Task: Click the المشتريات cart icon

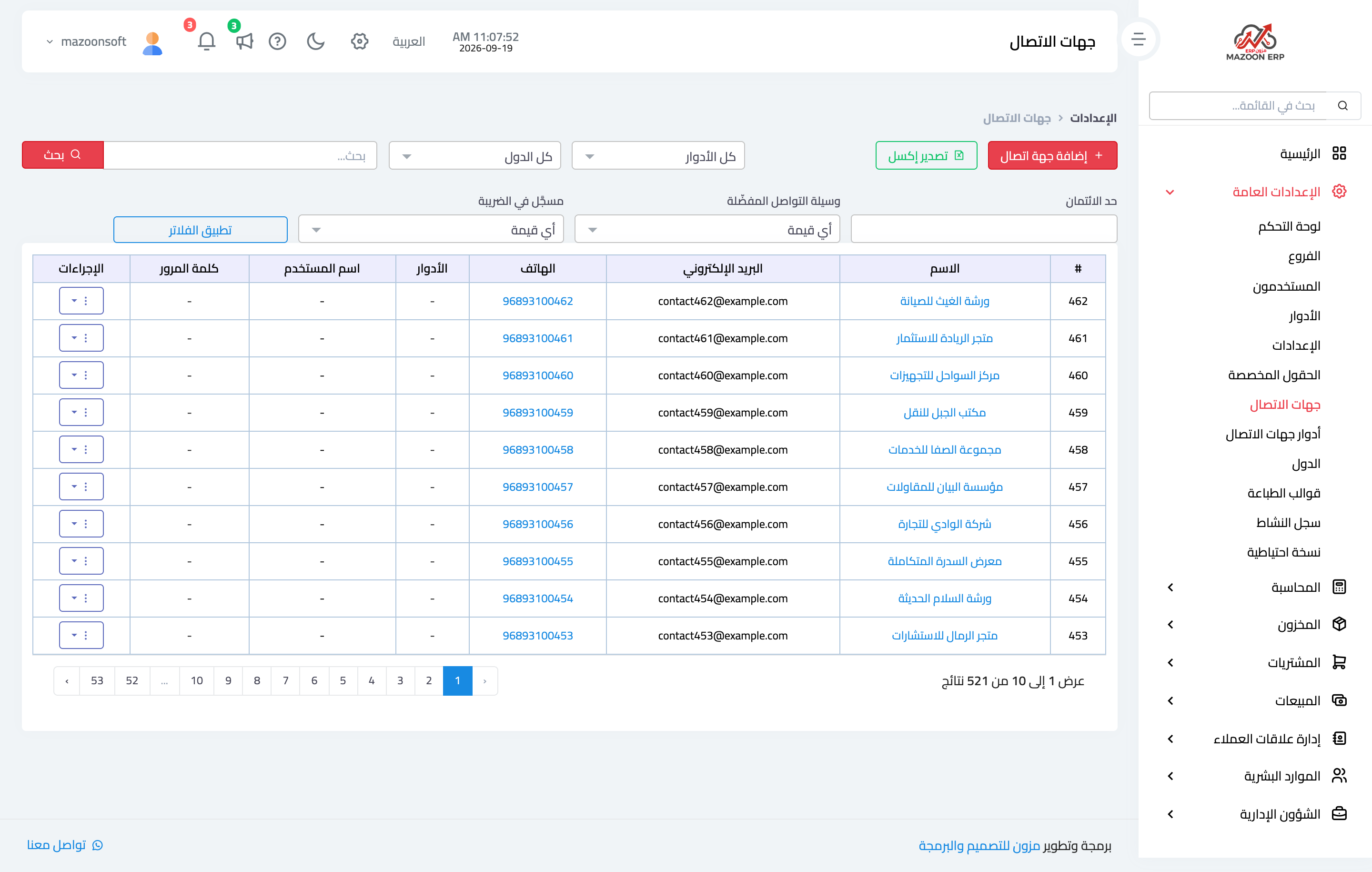Action: pyautogui.click(x=1339, y=662)
